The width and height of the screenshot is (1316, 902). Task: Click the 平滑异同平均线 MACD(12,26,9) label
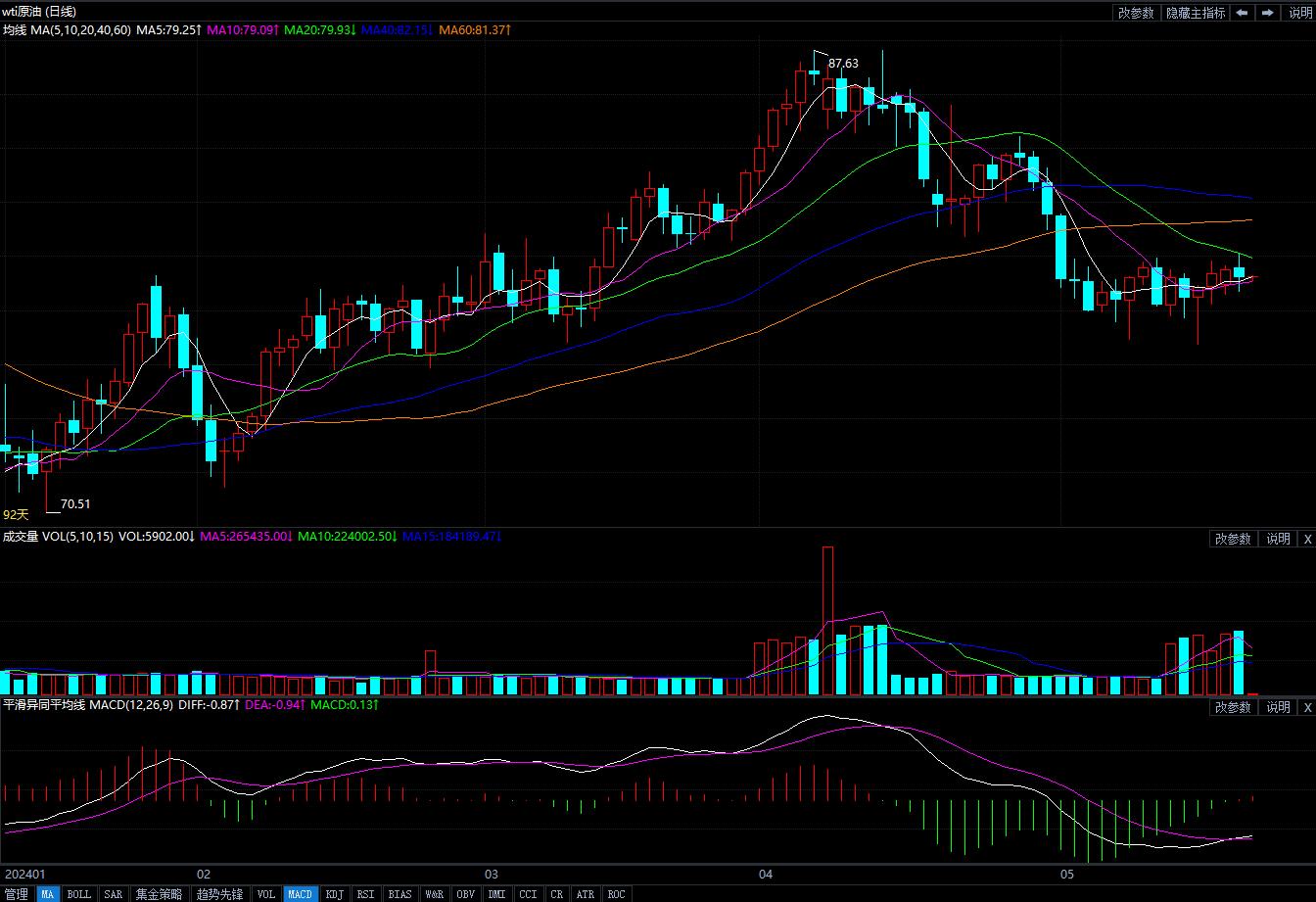(88, 705)
